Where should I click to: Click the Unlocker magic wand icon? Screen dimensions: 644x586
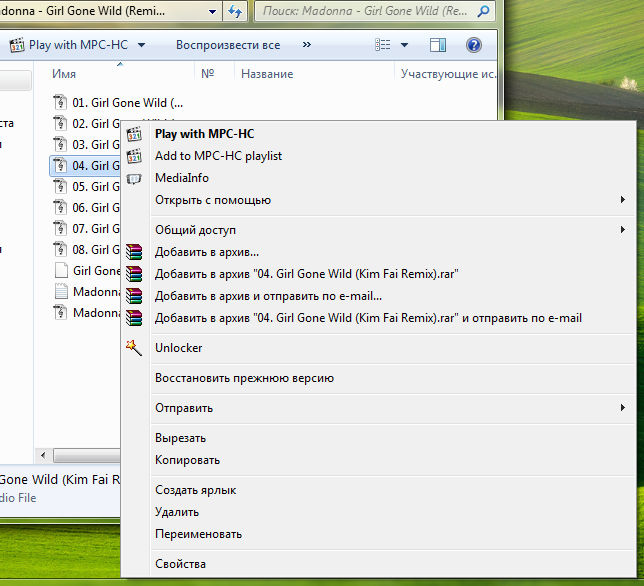pos(134,348)
